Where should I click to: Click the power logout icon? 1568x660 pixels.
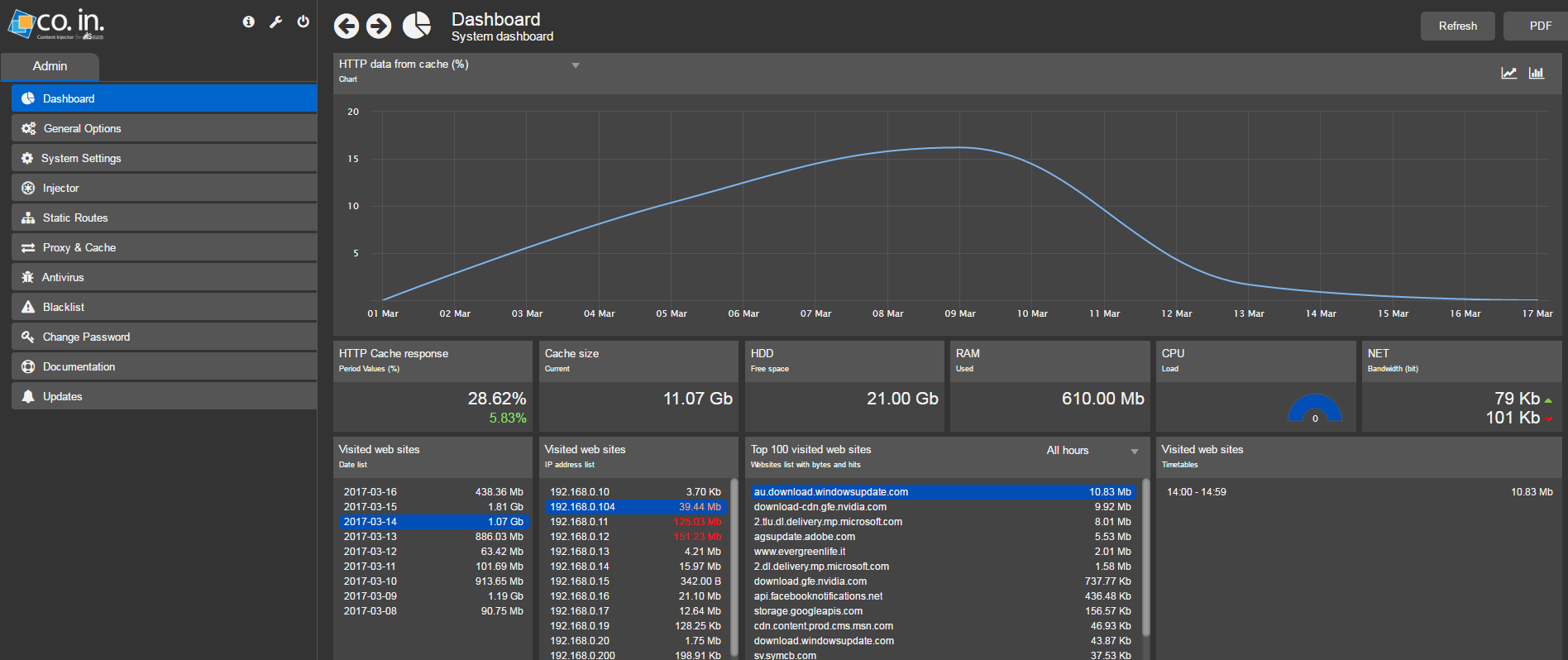[x=304, y=22]
